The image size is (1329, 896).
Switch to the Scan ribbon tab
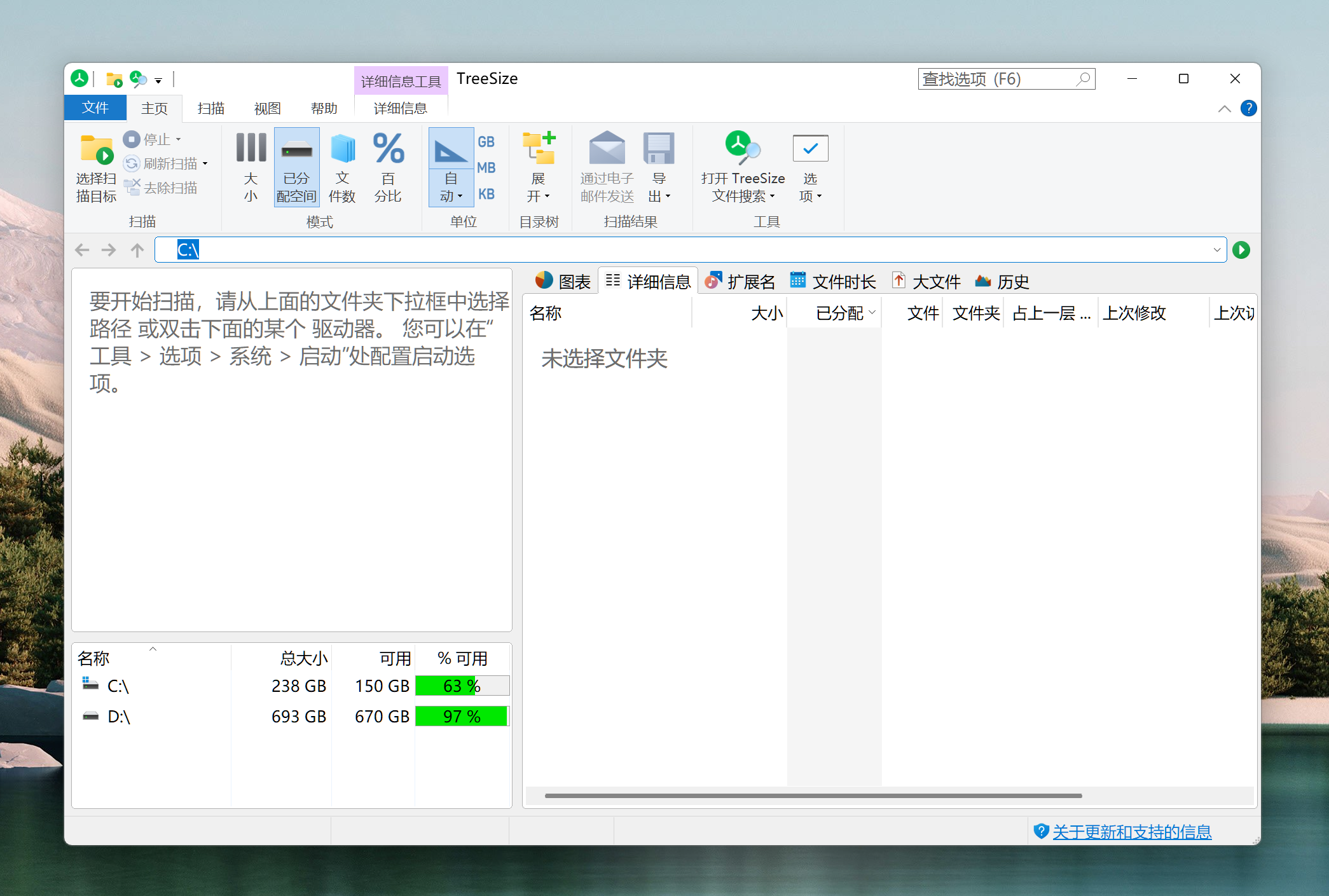pos(211,108)
